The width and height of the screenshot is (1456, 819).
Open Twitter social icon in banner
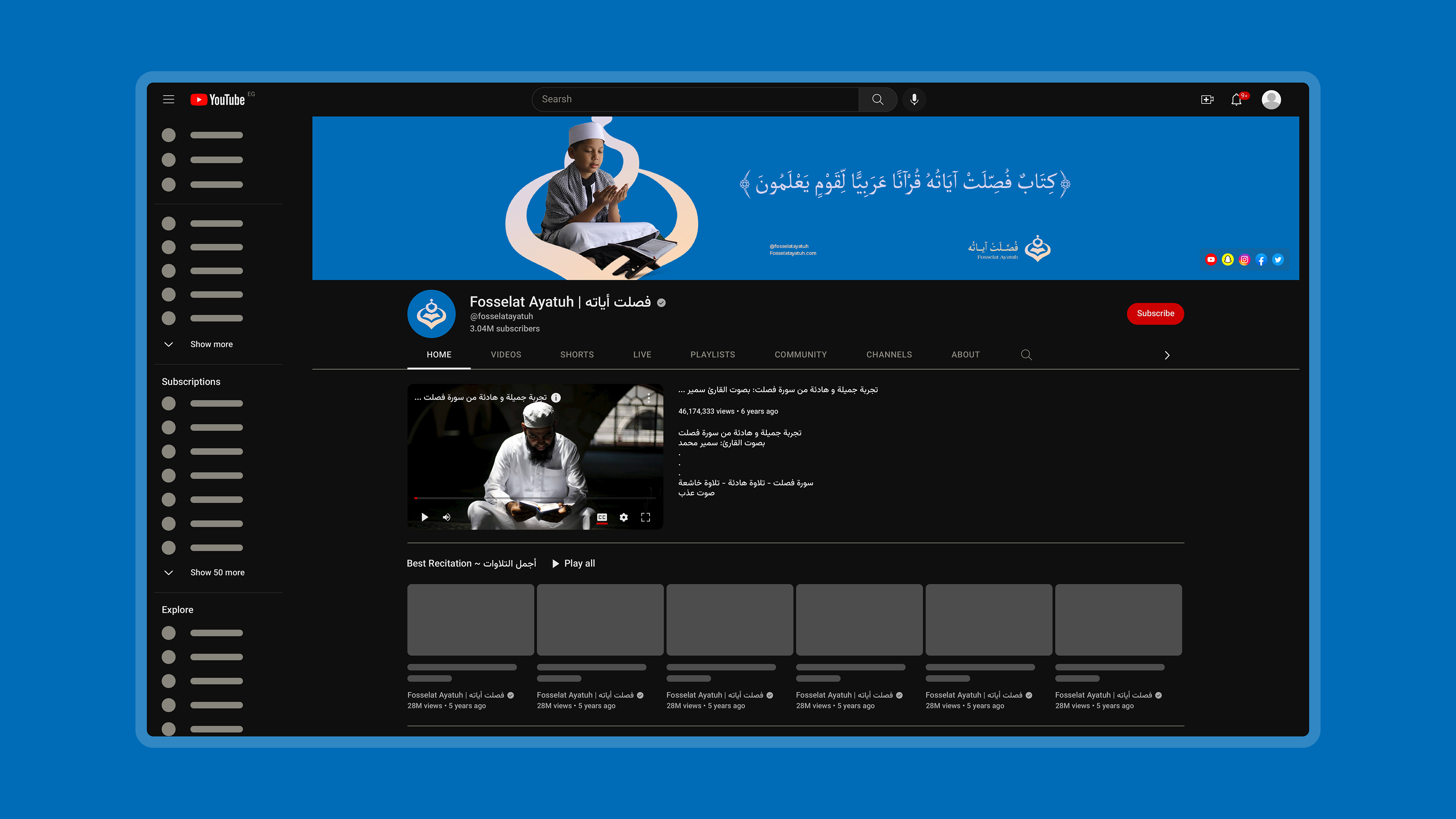tap(1278, 259)
